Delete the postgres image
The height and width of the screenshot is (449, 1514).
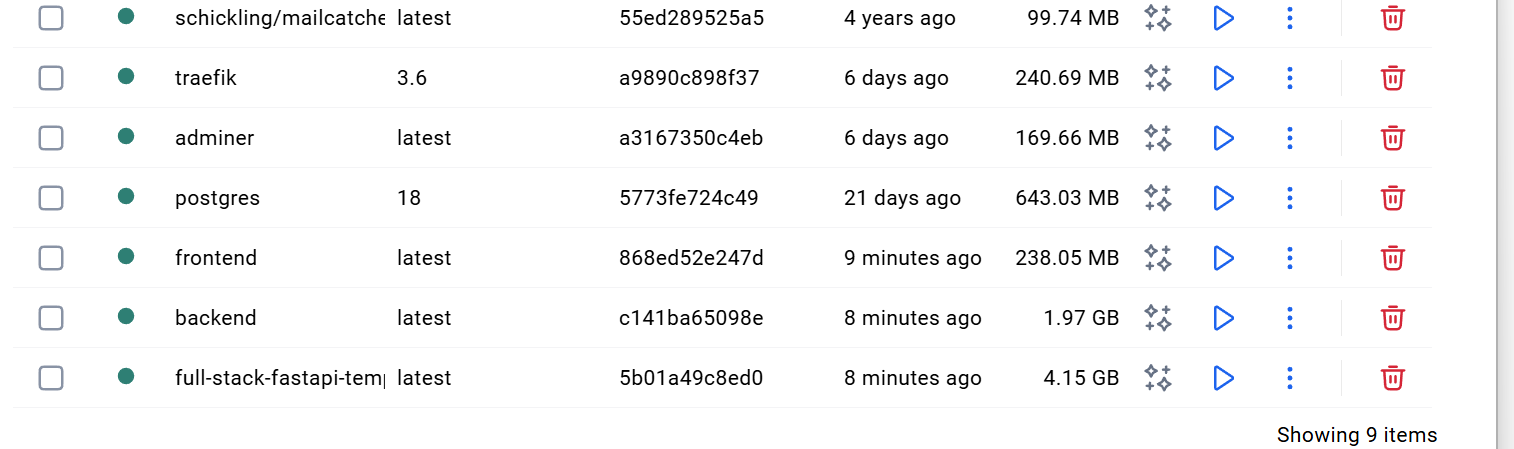click(1392, 198)
